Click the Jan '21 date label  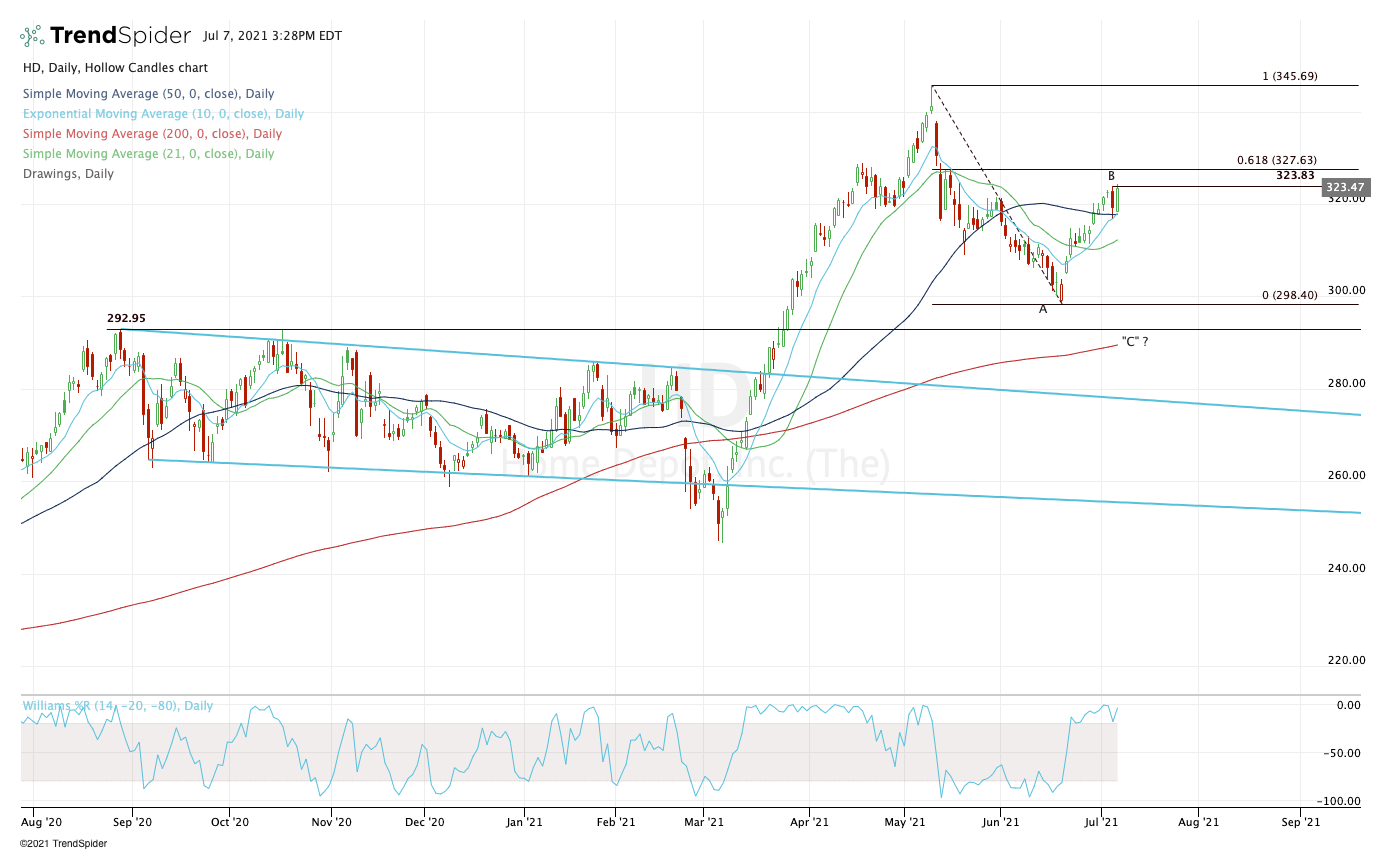point(523,822)
